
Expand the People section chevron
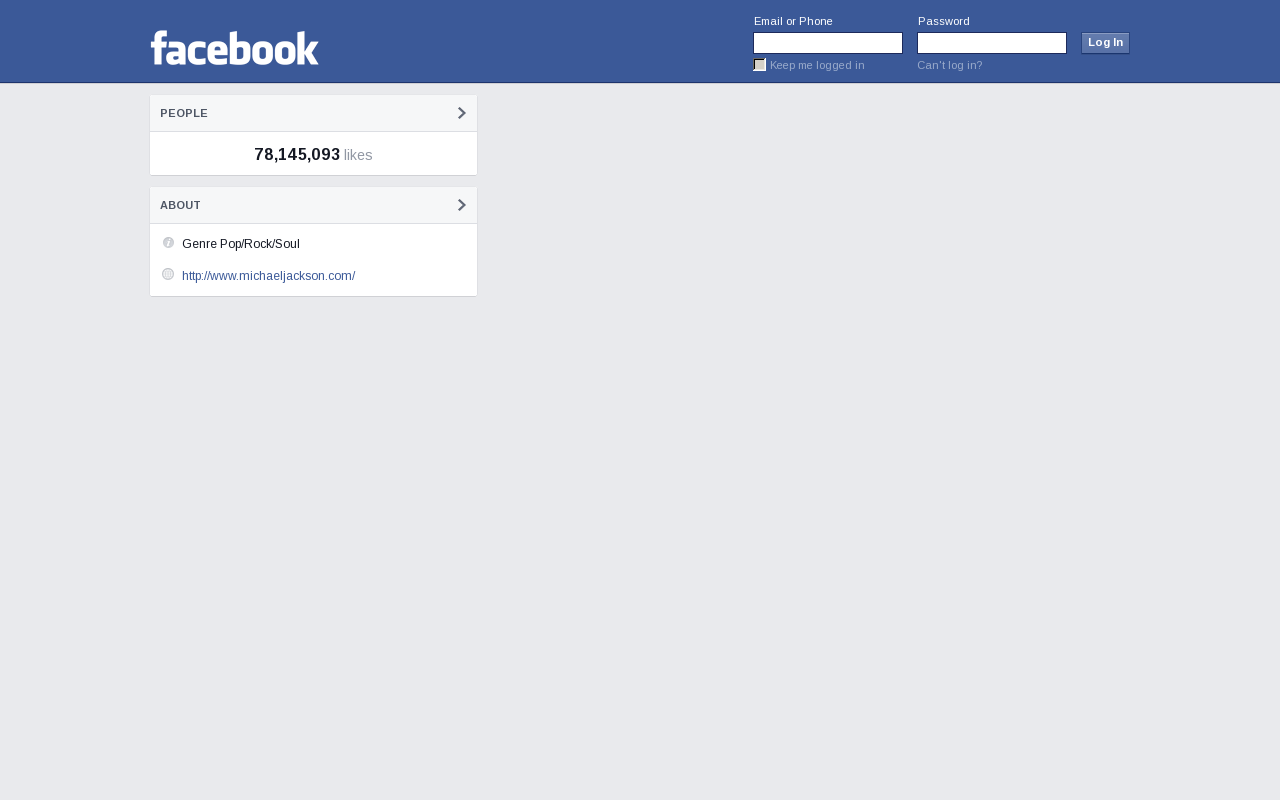coord(462,113)
